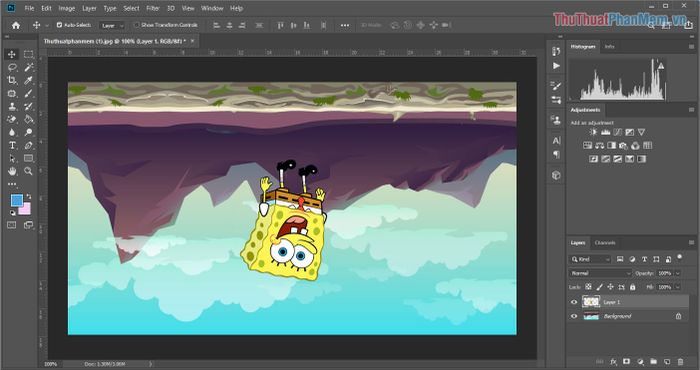
Task: Click the Home icon in options bar
Action: [x=16, y=25]
